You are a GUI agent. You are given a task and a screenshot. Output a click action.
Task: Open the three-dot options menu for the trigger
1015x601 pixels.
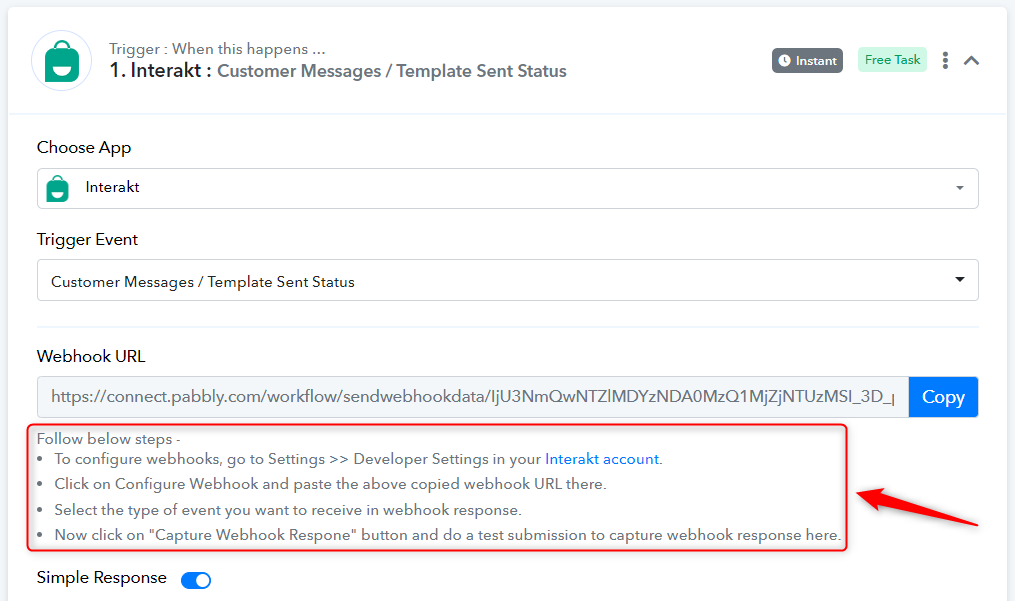(x=945, y=60)
